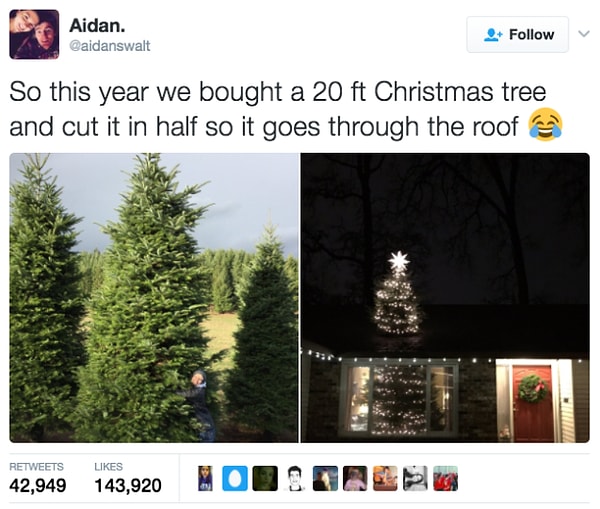Screen dimensions: 600x509
Task: Open the black-and-white sketch face avatar
Action: click(295, 478)
